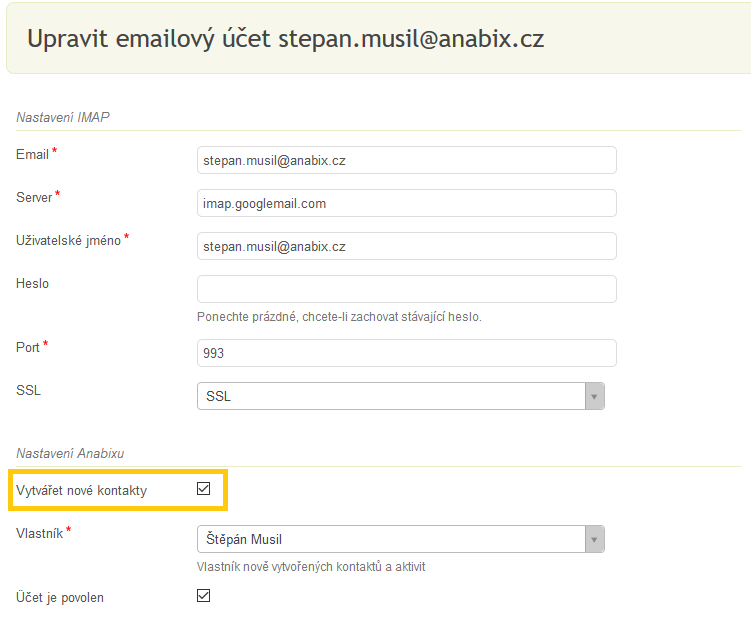Click the Heslo label
Viewport: 751px width, 620px height.
(33, 283)
